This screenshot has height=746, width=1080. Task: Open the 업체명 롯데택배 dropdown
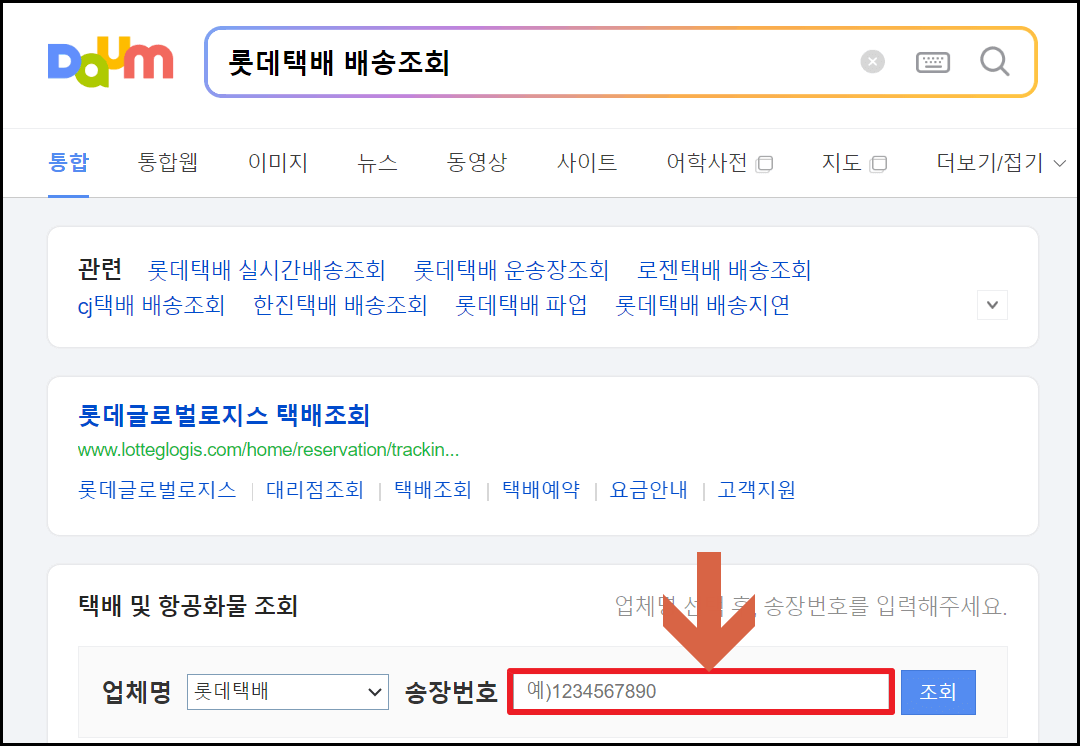pyautogui.click(x=288, y=692)
